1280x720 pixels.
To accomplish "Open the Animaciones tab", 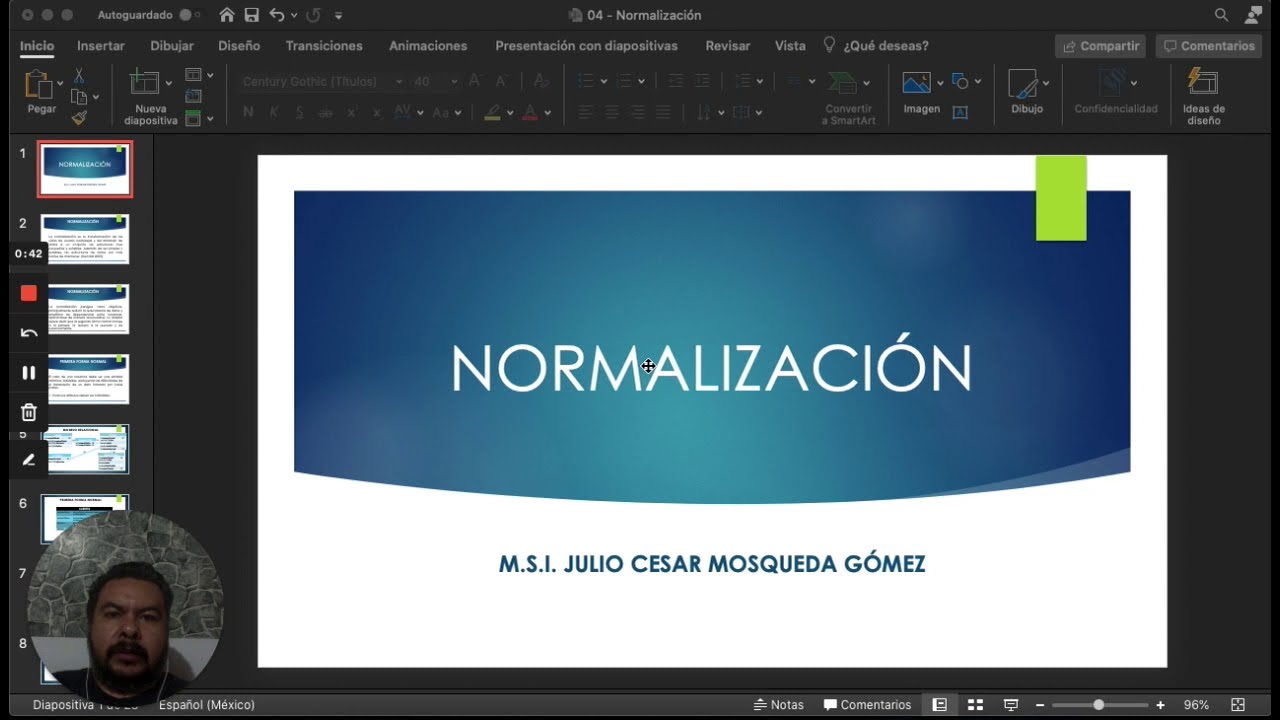I will click(428, 46).
